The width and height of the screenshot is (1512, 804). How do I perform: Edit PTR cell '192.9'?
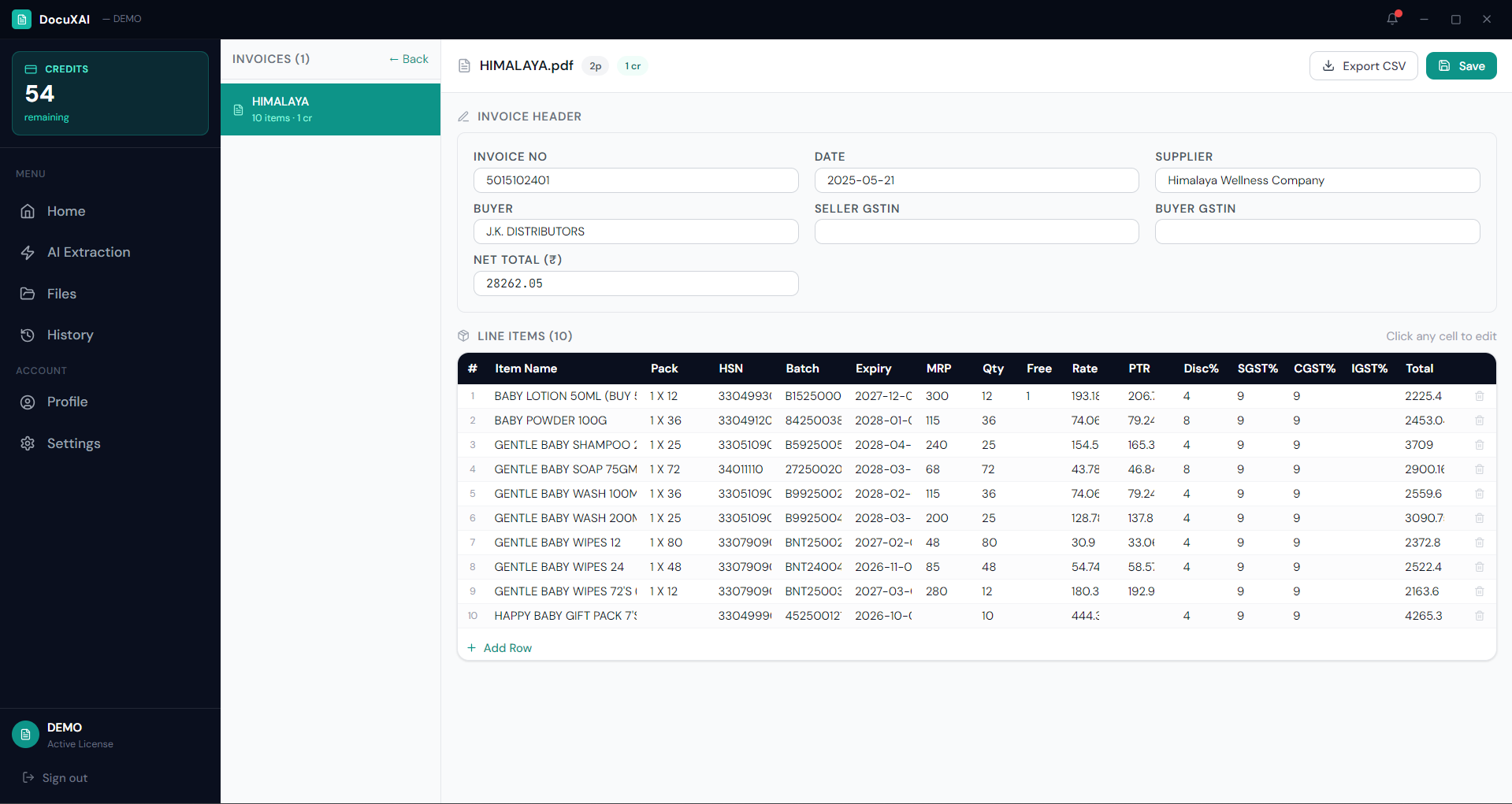point(1141,591)
